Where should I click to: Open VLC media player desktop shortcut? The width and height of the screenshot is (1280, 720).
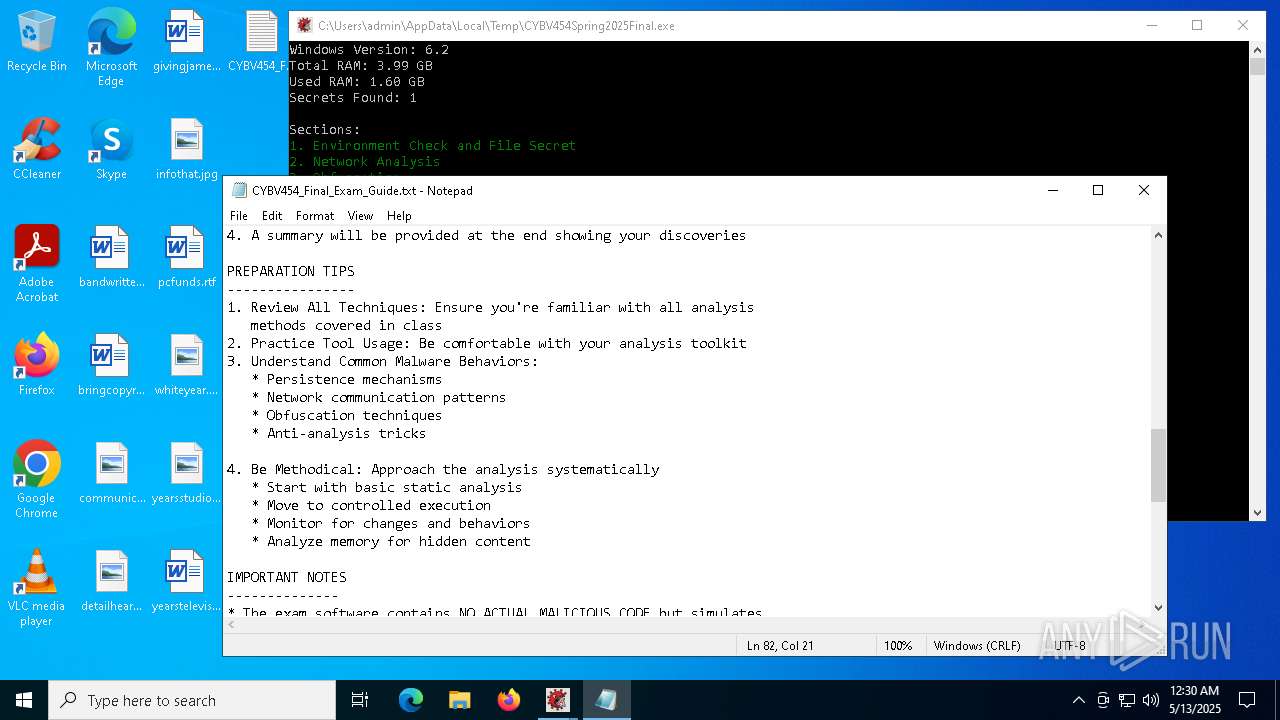coord(37,588)
